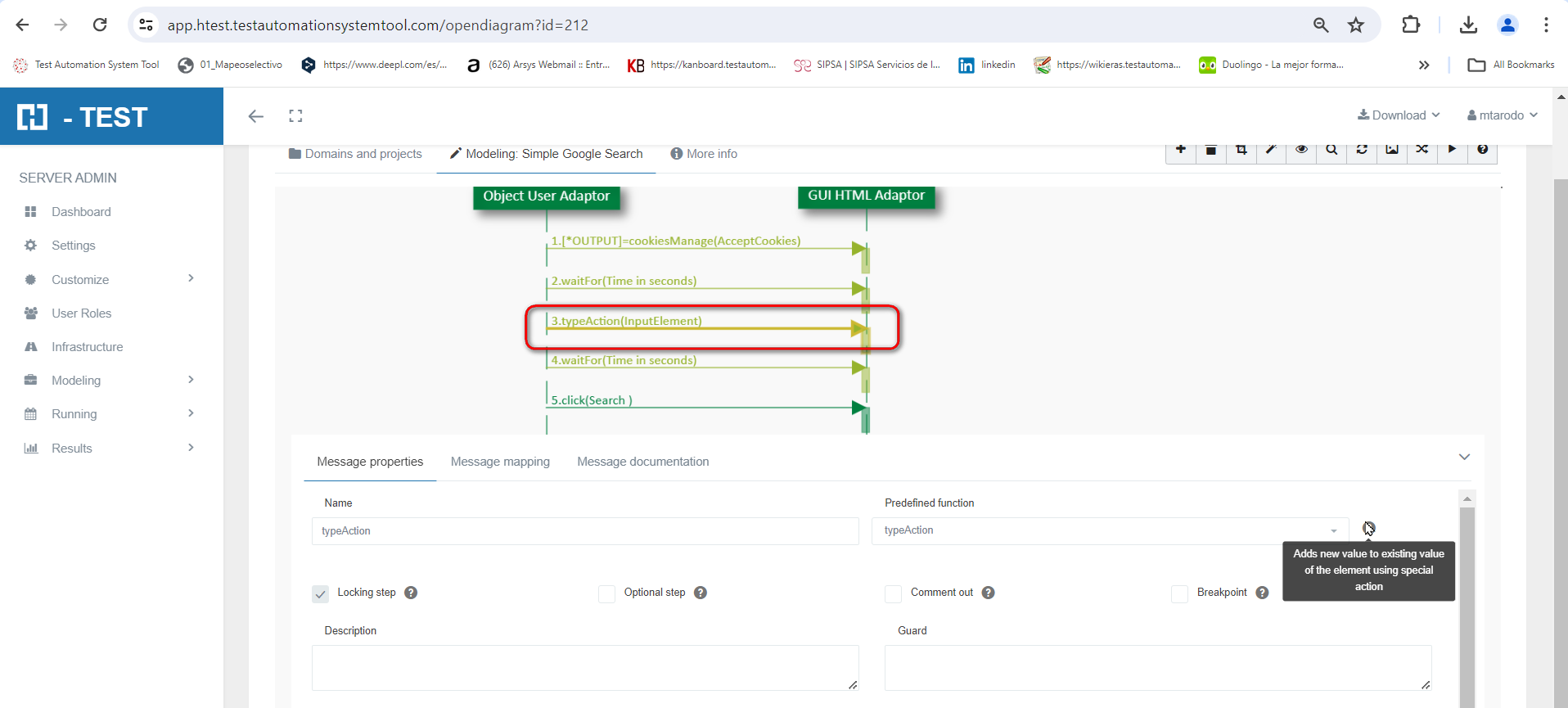Click the refresh arrows toolbar icon

[x=1362, y=150]
